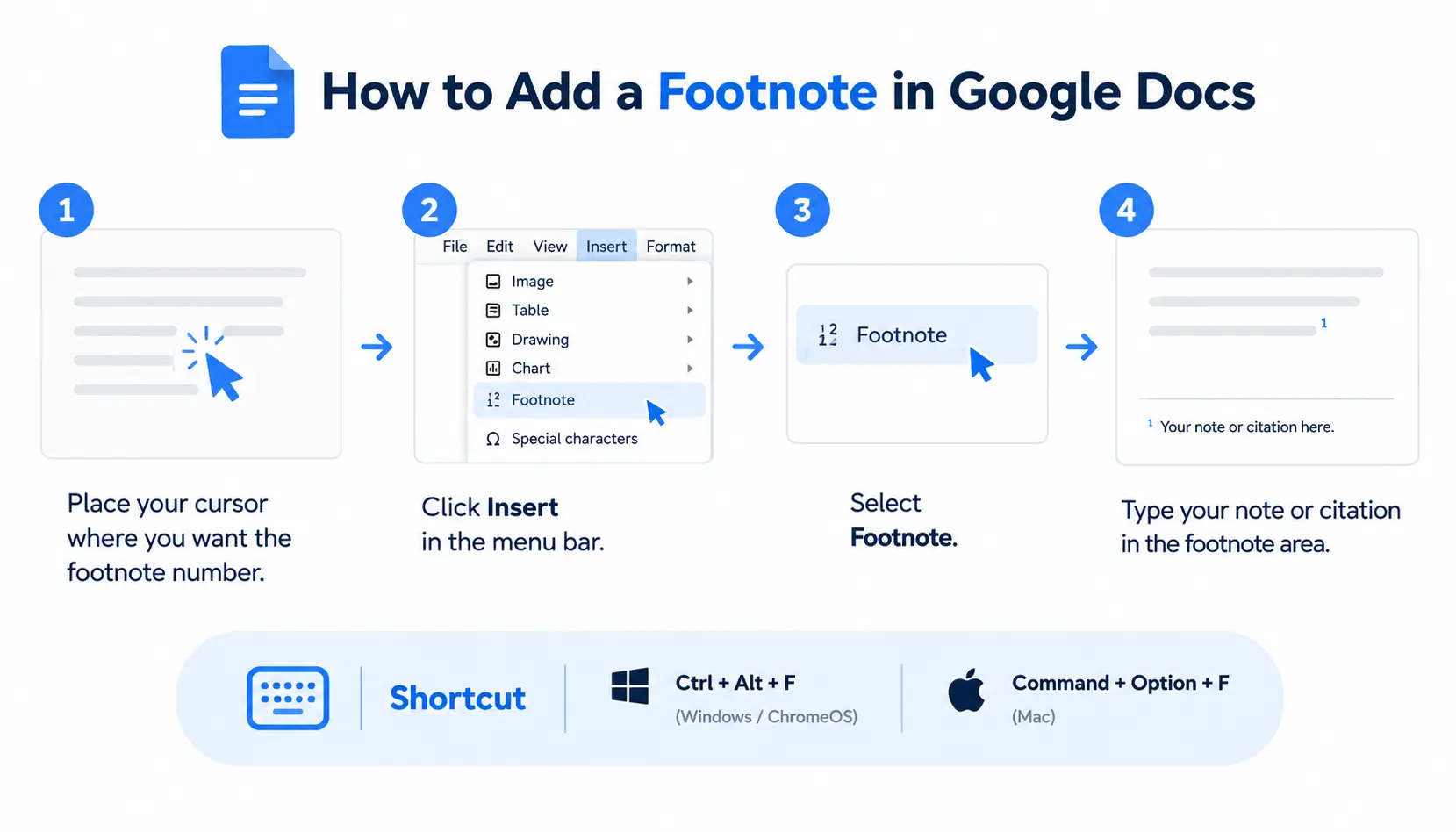Click the large Footnote option in step 3
This screenshot has height=832, width=1456.
click(x=917, y=334)
